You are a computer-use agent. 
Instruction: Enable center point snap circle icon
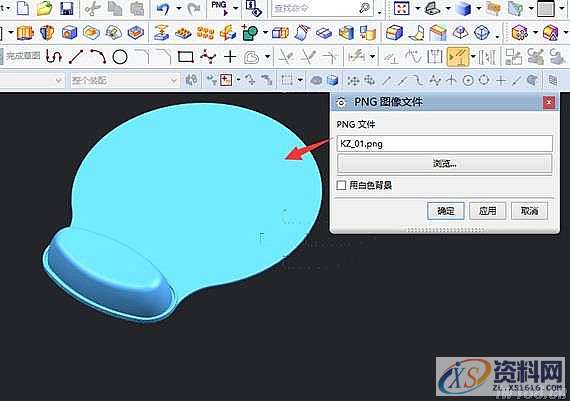(x=468, y=80)
